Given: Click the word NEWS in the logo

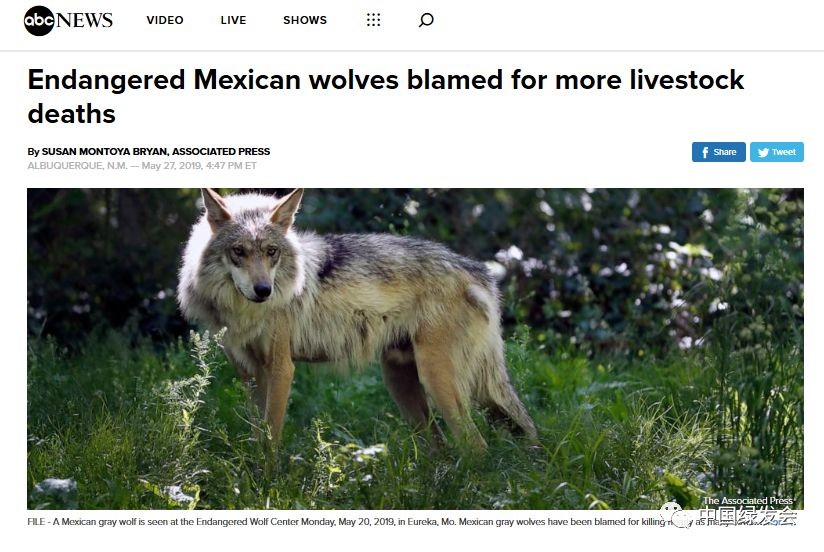Looking at the screenshot, I should [x=84, y=21].
